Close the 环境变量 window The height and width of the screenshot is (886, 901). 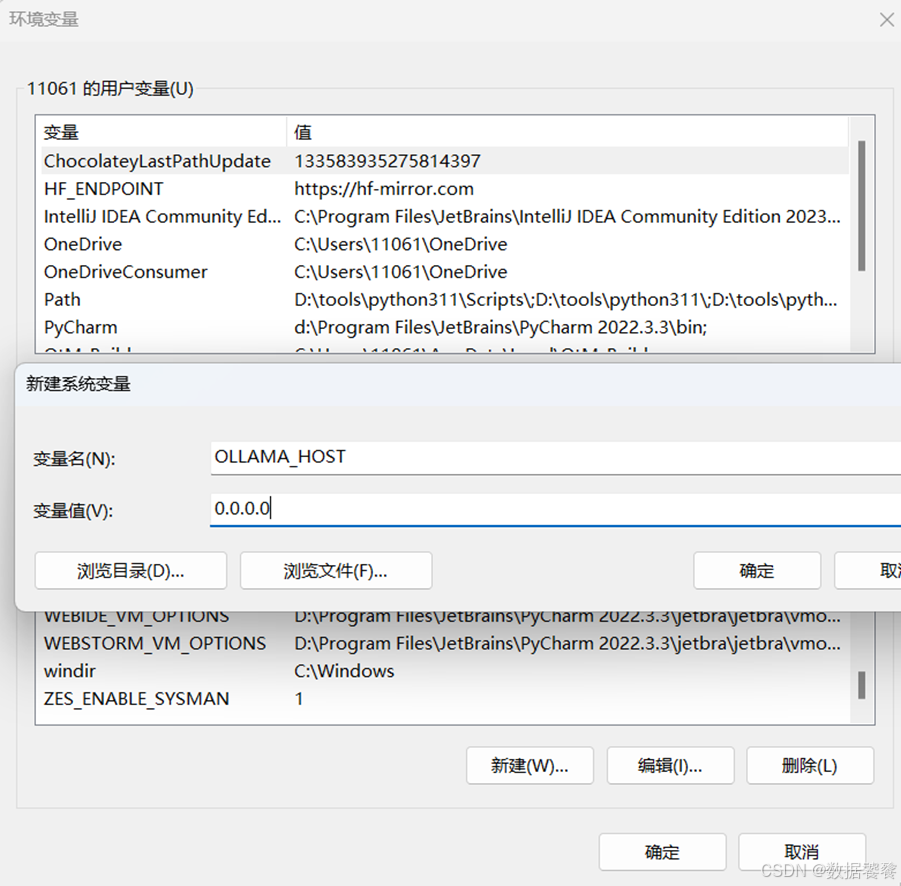[x=887, y=20]
